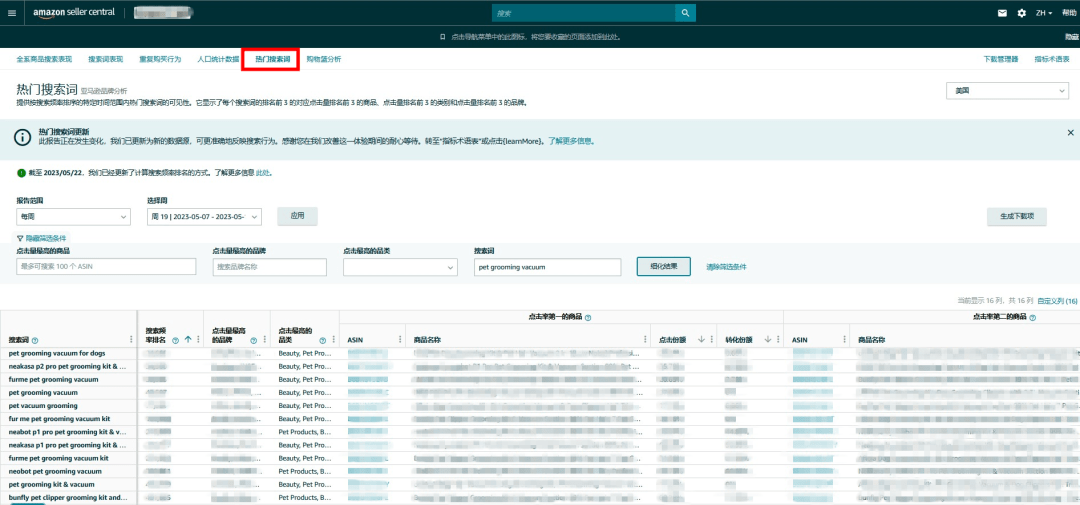The width and height of the screenshot is (1080, 505).
Task: Open the settings gear icon
Action: pyautogui.click(x=1021, y=13)
